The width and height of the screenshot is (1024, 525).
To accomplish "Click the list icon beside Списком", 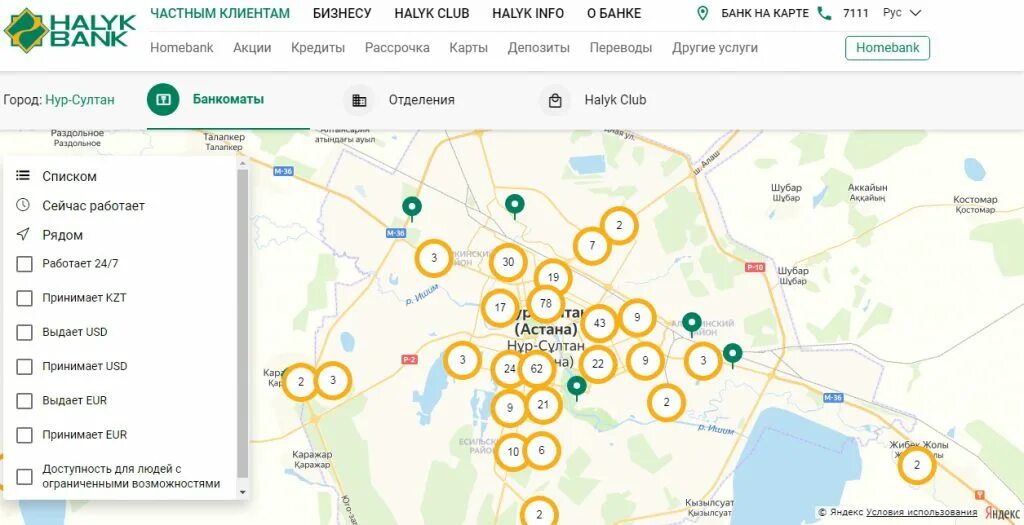I will pyautogui.click(x=24, y=176).
